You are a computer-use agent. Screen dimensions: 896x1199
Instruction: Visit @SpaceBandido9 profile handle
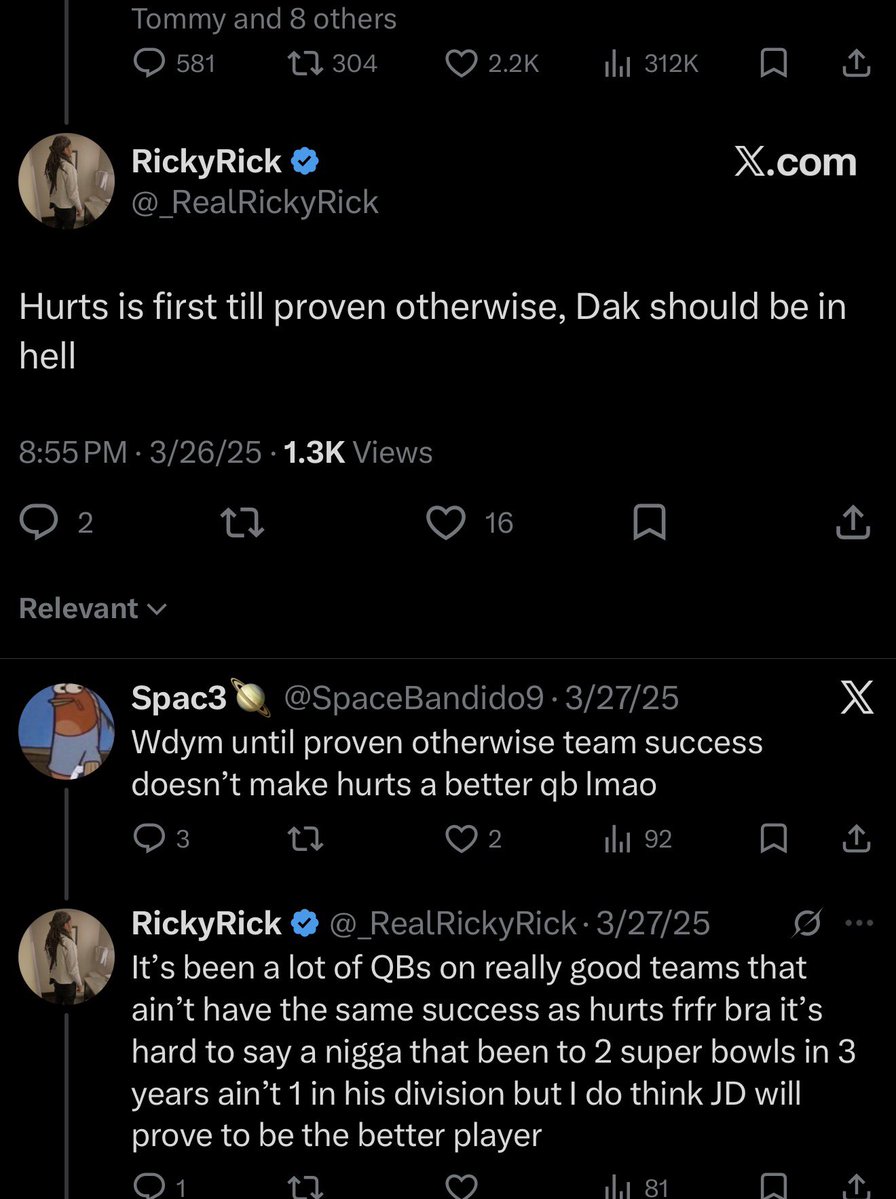414,697
